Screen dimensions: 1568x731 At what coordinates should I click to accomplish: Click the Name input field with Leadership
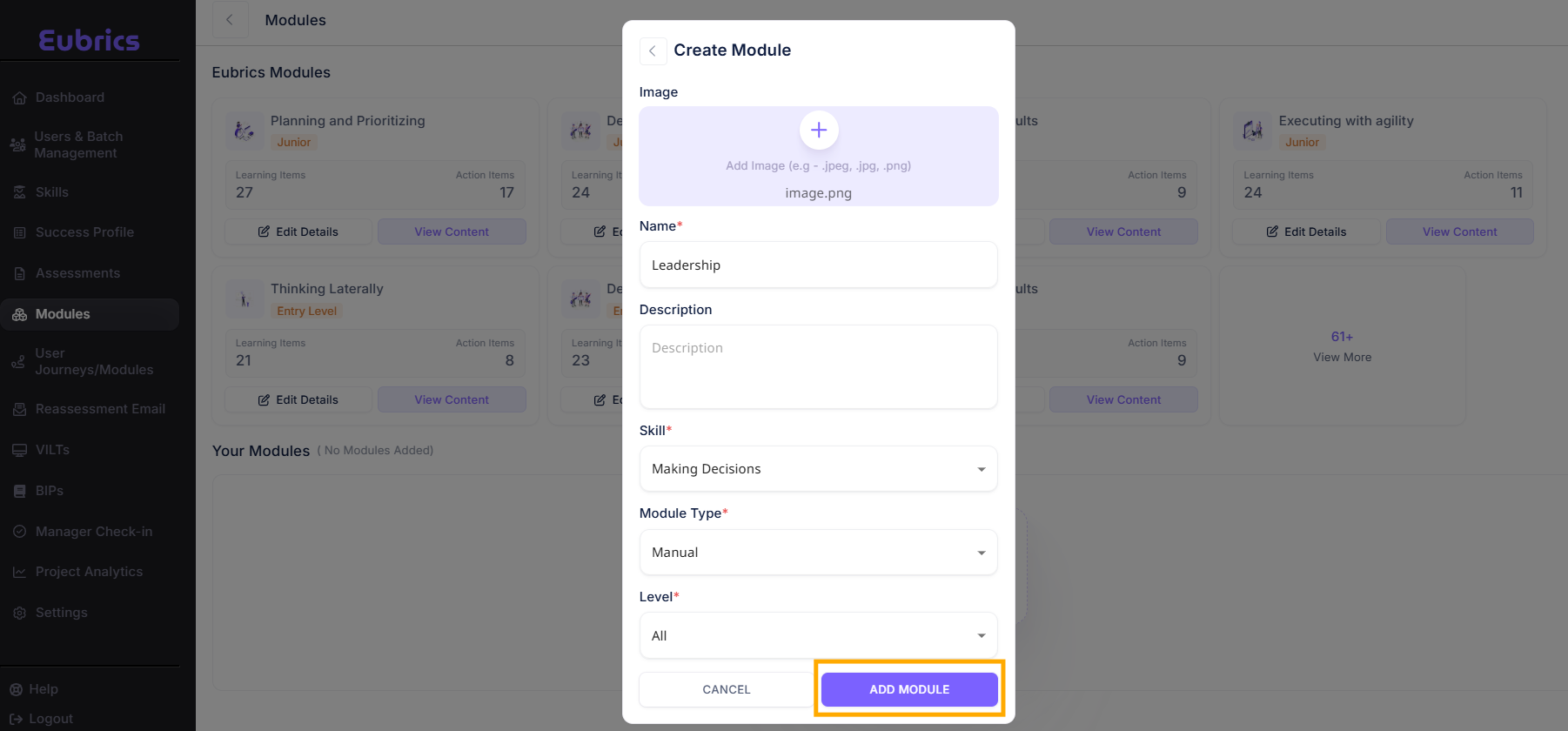tap(818, 265)
